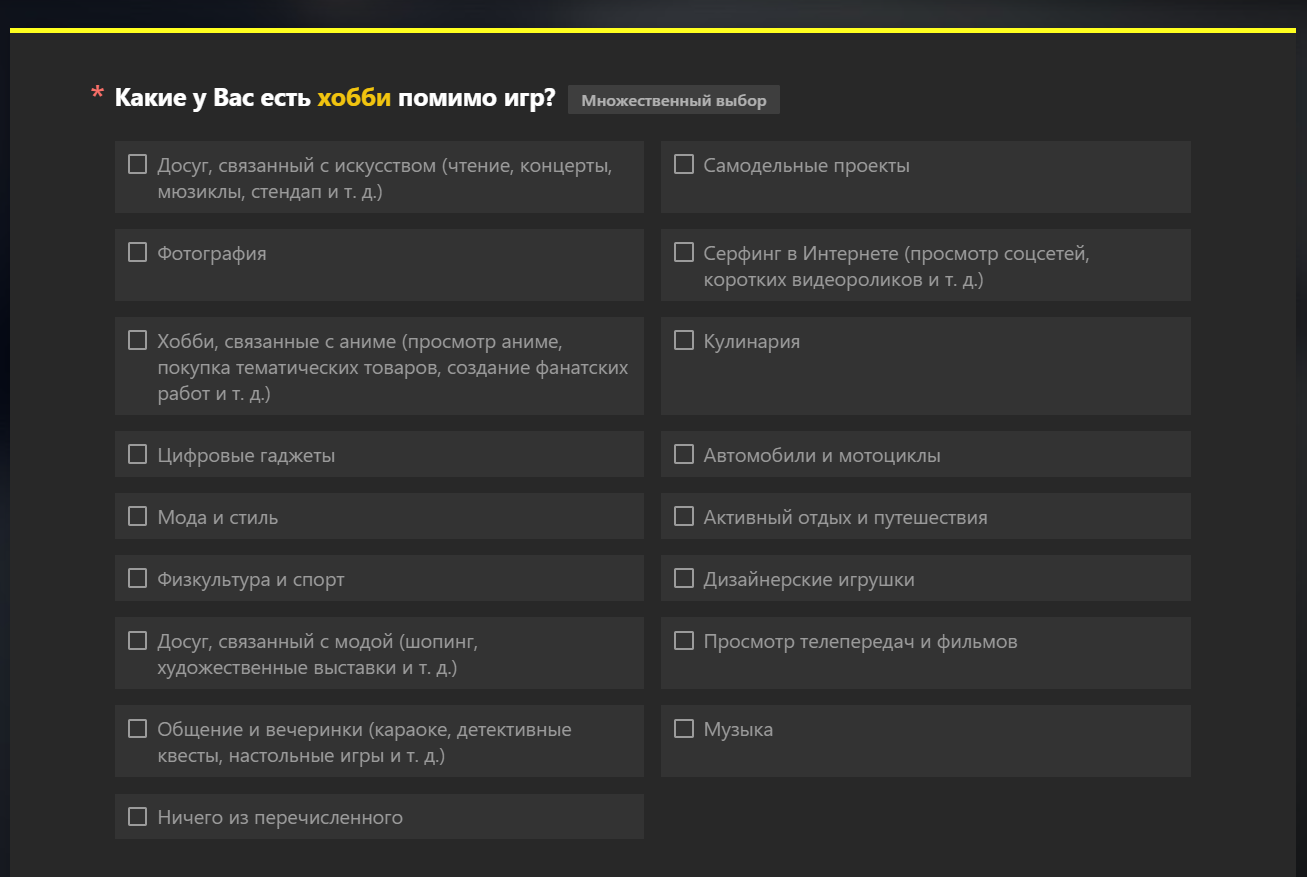Check the 'Музыка' checkbox

684,729
